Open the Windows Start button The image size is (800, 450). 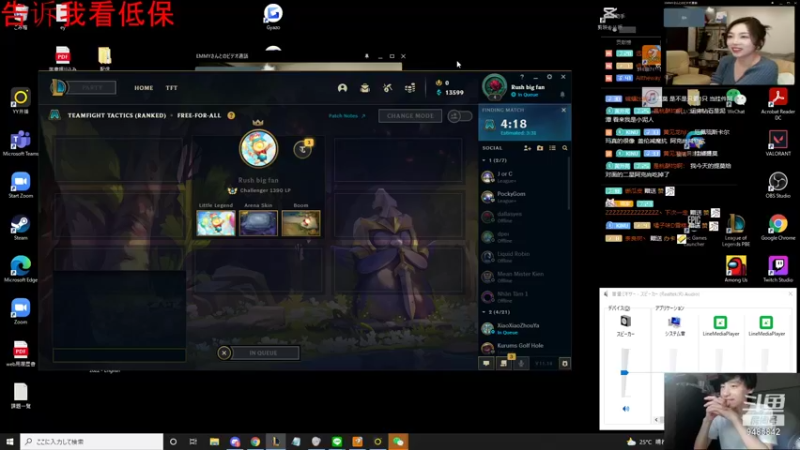pos(10,441)
